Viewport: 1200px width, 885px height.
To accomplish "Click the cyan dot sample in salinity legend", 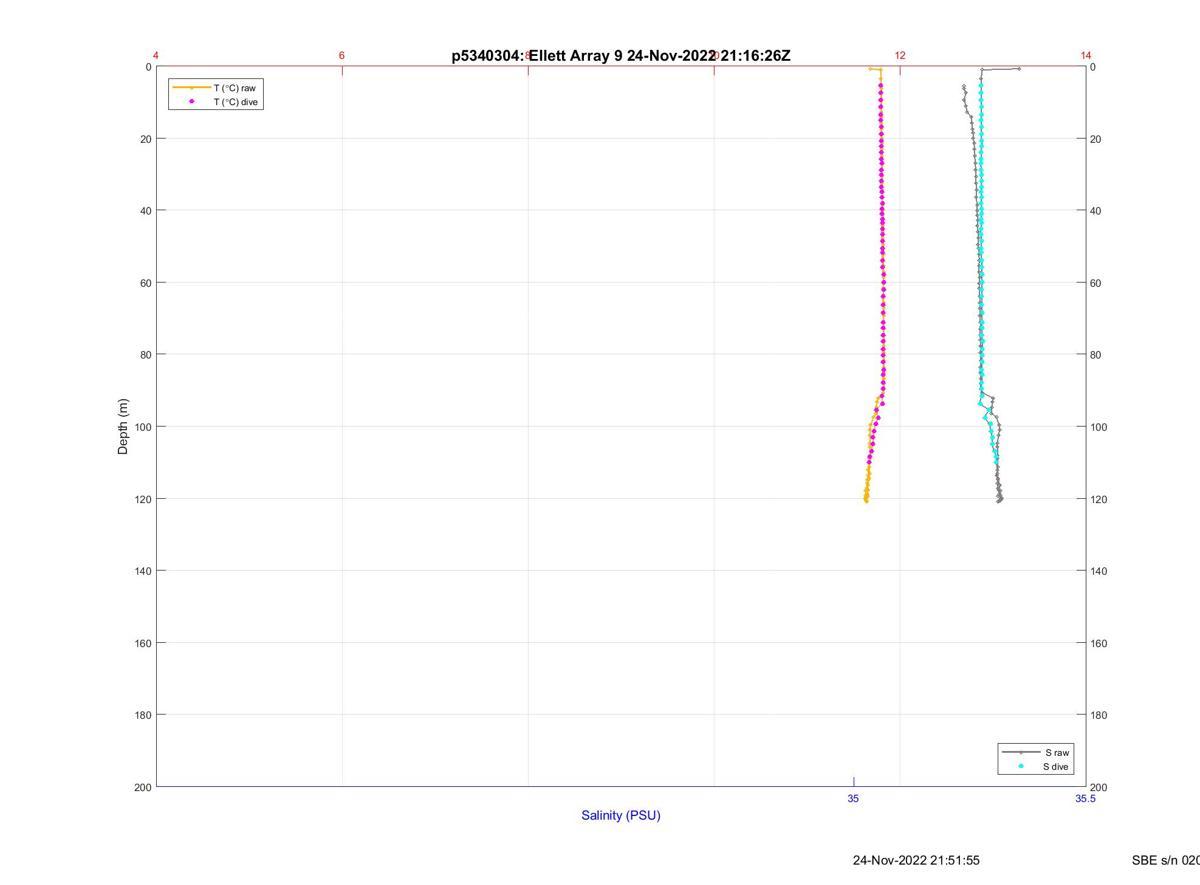I will [1021, 767].
